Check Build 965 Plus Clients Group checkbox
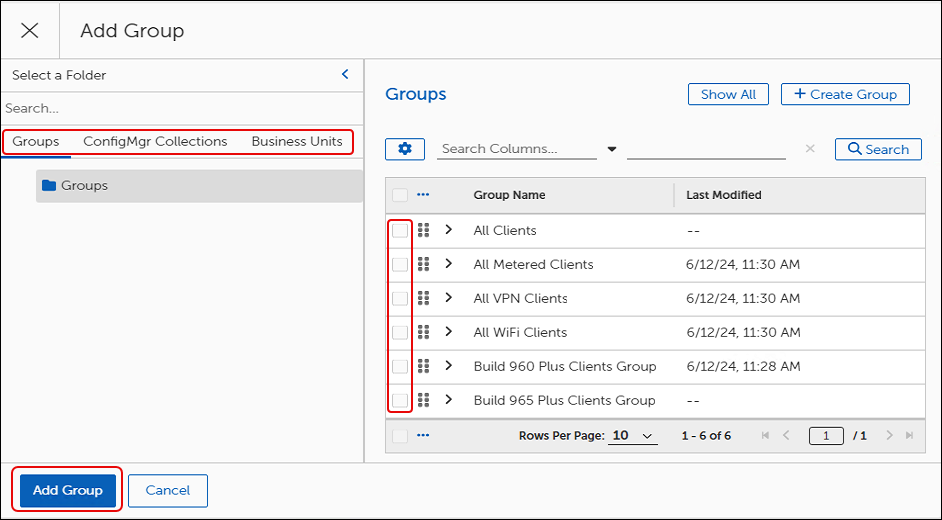 click(x=400, y=401)
